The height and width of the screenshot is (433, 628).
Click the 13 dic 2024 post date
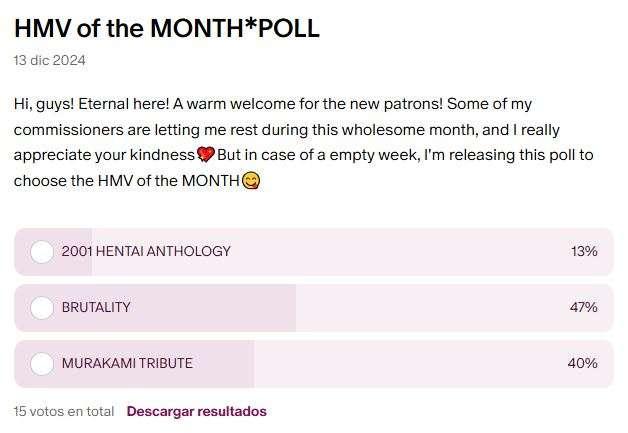49,60
